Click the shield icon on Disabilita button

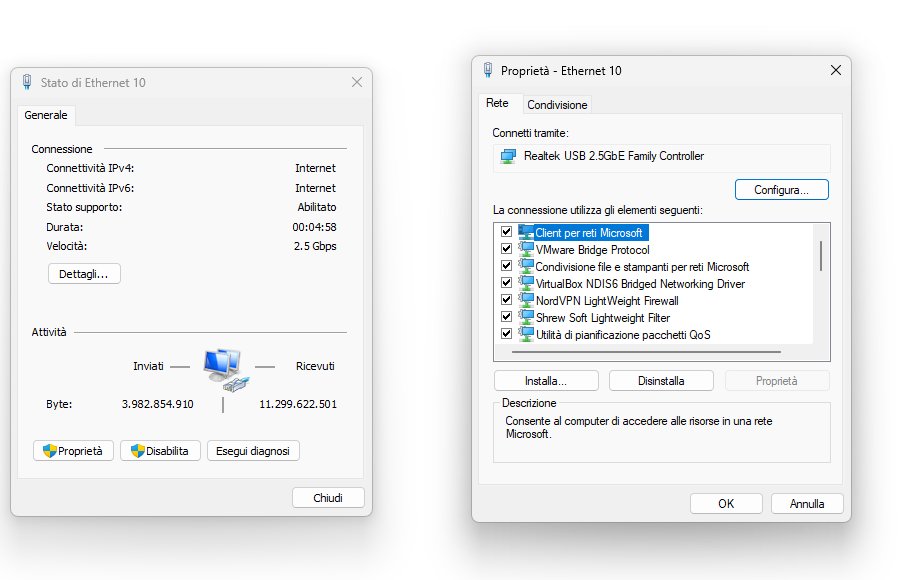(138, 451)
